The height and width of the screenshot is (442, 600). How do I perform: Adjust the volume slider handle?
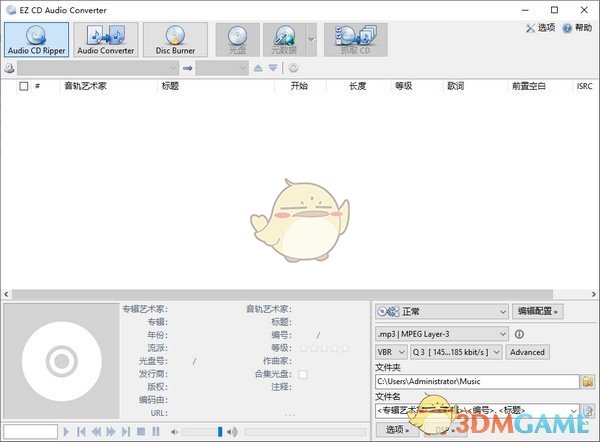[x=220, y=432]
